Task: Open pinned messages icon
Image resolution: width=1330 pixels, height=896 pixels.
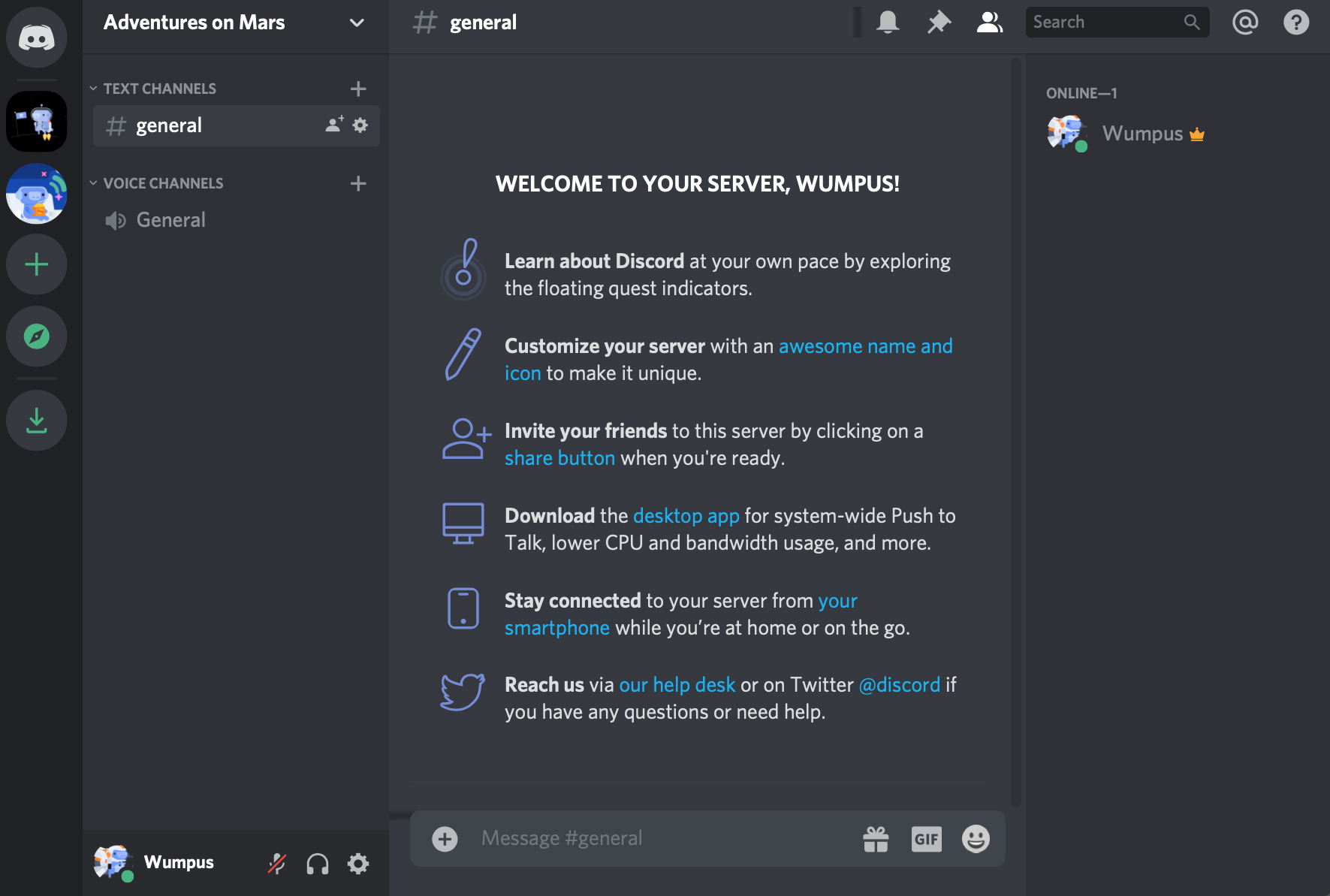Action: tap(939, 23)
